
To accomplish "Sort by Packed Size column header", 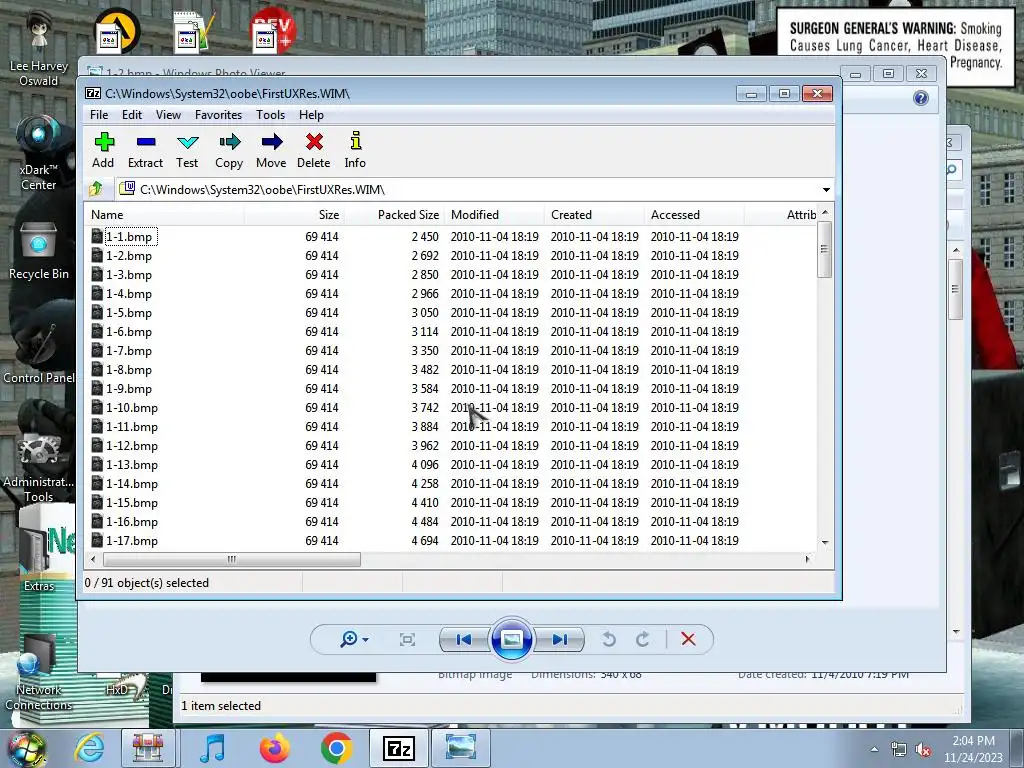I will click(x=394, y=215).
